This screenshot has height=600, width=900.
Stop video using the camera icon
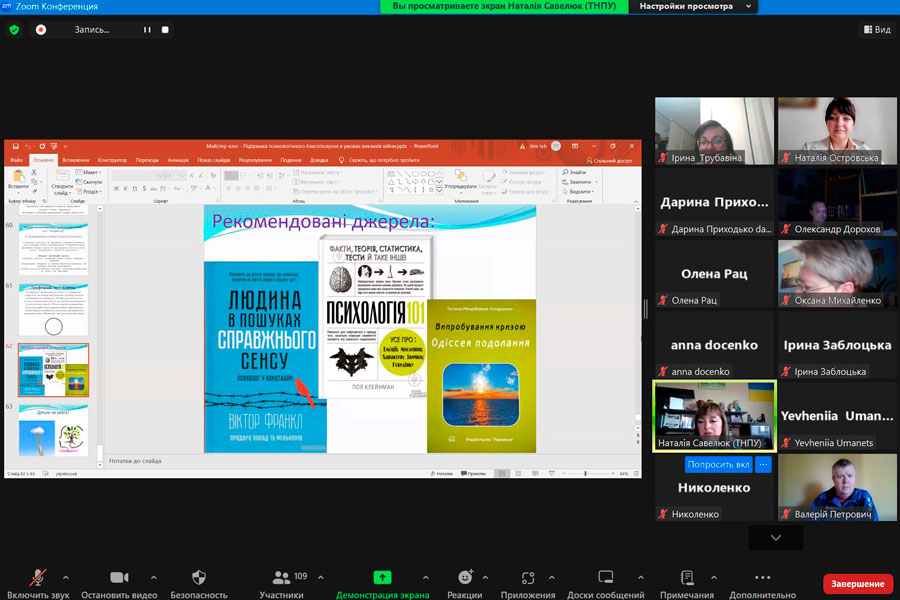(119, 578)
